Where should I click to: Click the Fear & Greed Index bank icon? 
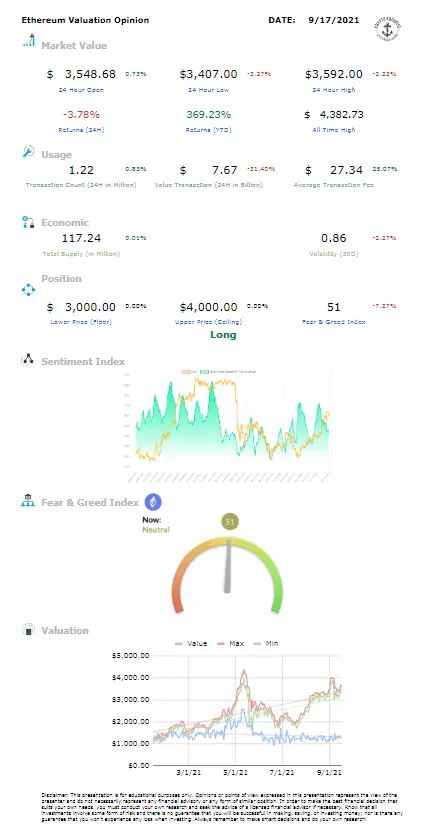pyautogui.click(x=28, y=501)
